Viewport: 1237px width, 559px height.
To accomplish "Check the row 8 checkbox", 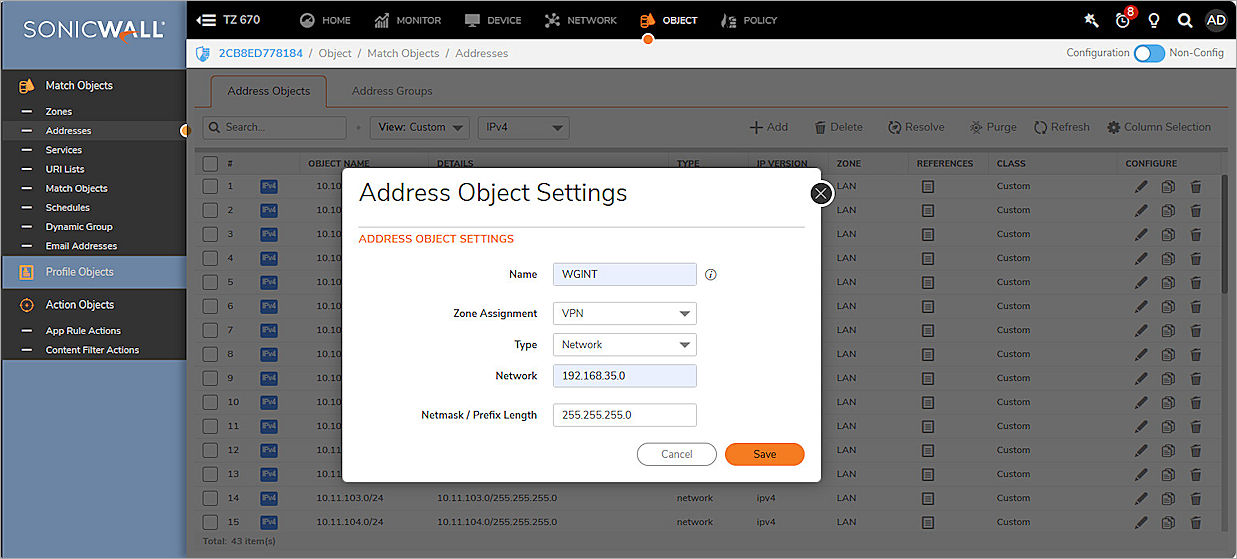I will click(x=210, y=354).
